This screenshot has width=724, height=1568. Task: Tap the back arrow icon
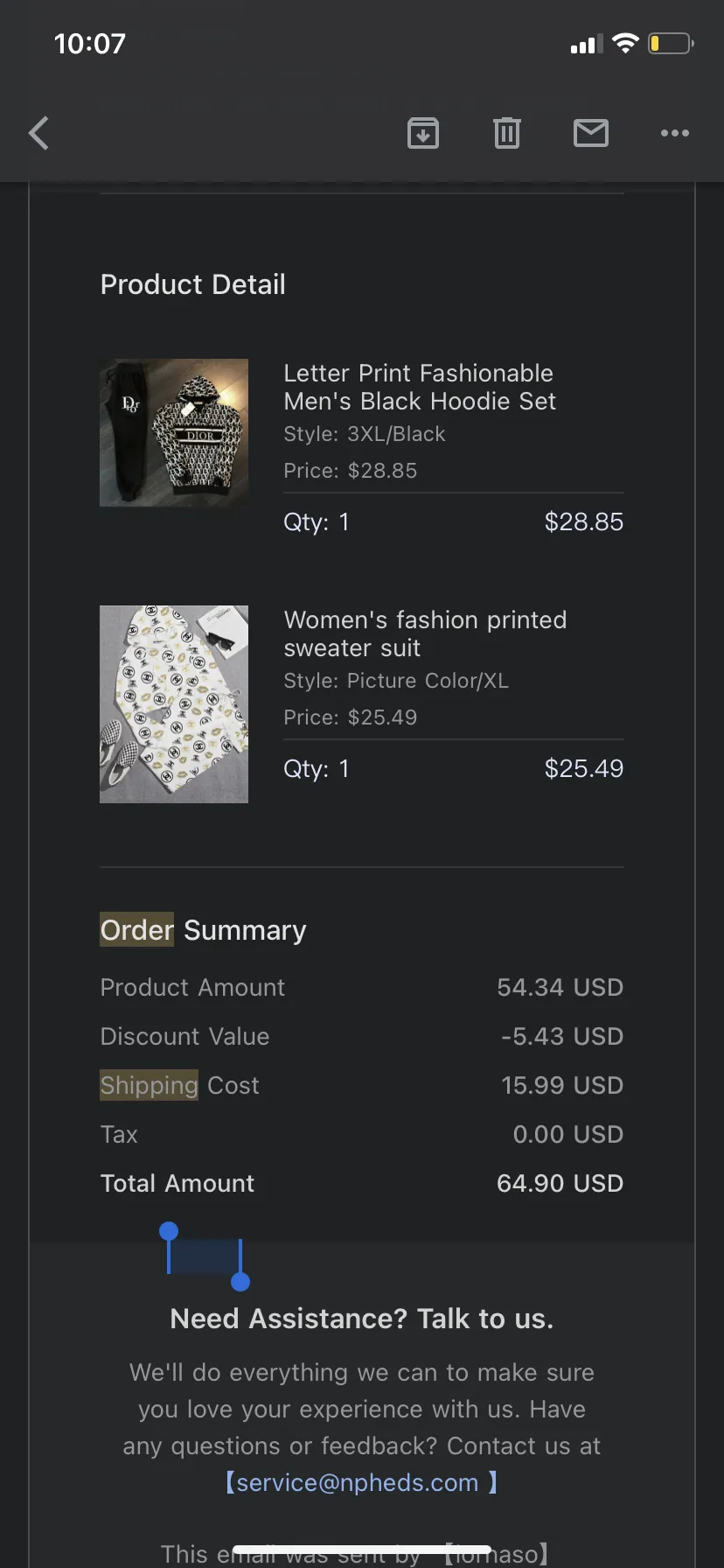(38, 133)
